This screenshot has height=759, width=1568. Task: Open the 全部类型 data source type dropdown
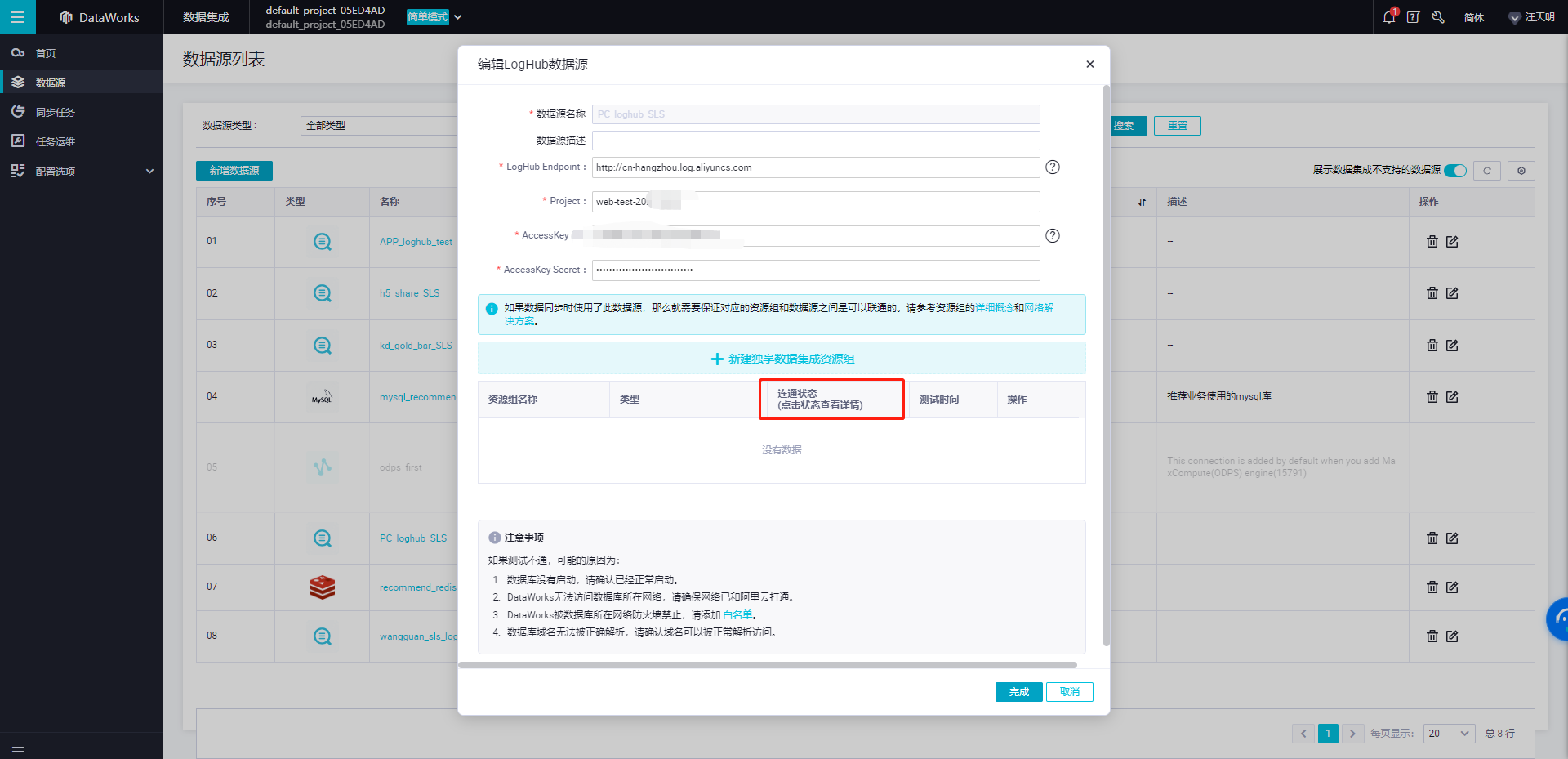pyautogui.click(x=379, y=126)
